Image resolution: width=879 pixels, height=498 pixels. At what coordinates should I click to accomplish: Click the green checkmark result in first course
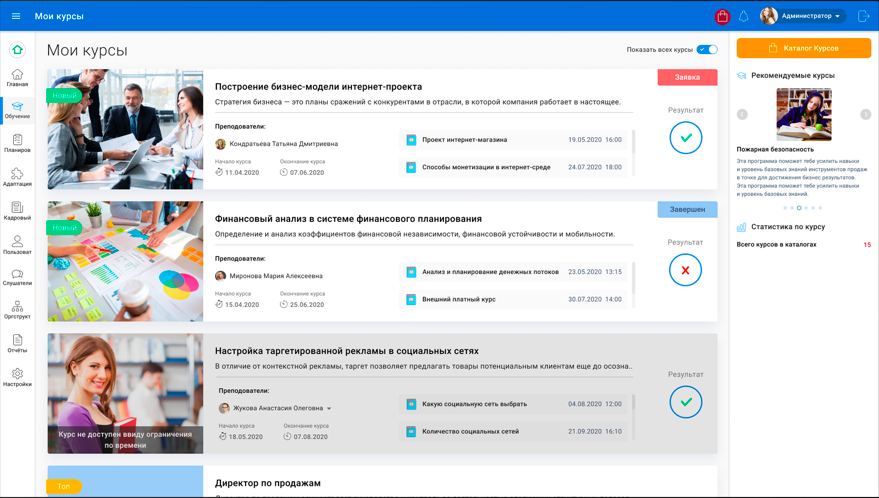[x=686, y=137]
